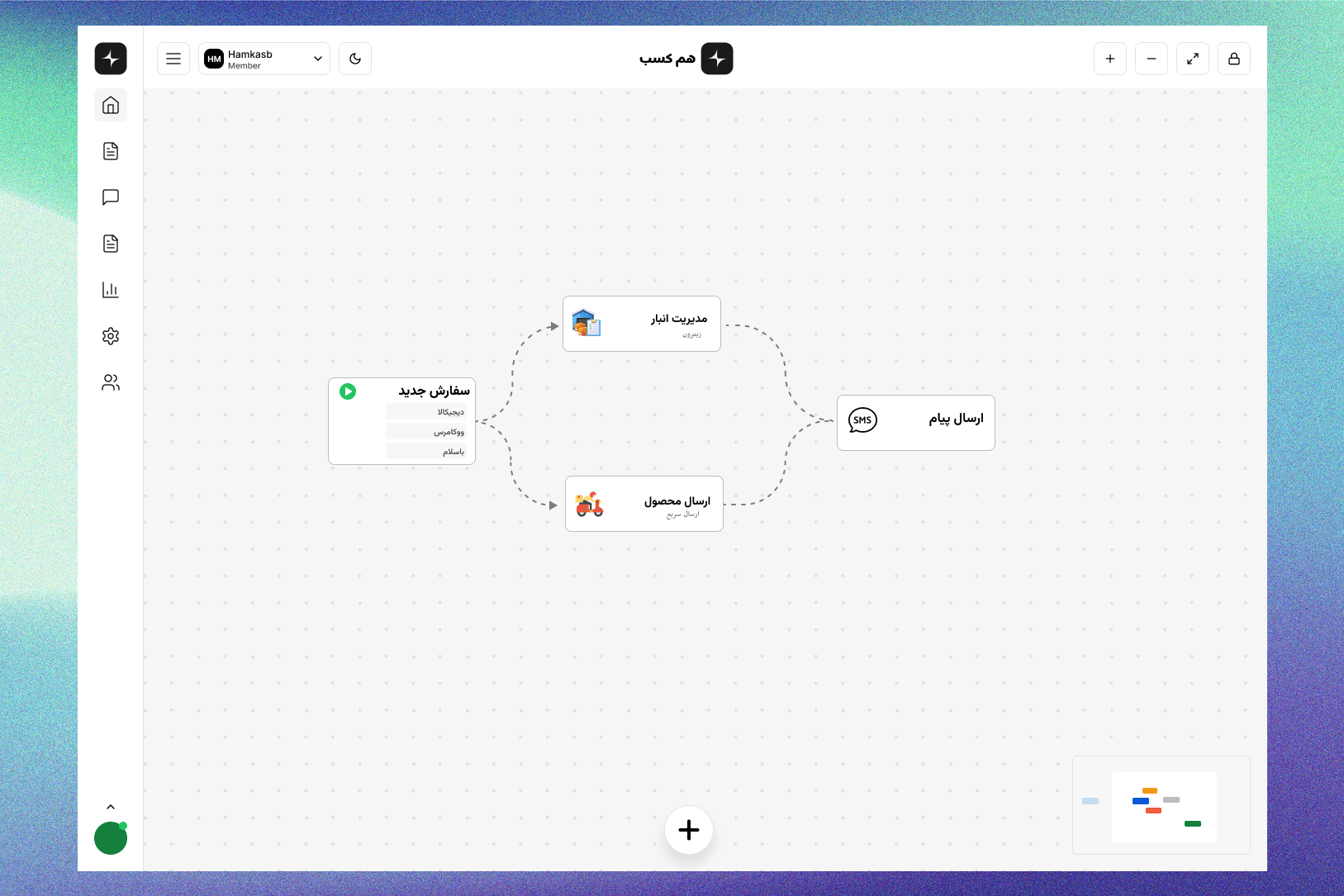Toggle dark mode moon button
This screenshot has width=1344, height=896.
click(355, 59)
